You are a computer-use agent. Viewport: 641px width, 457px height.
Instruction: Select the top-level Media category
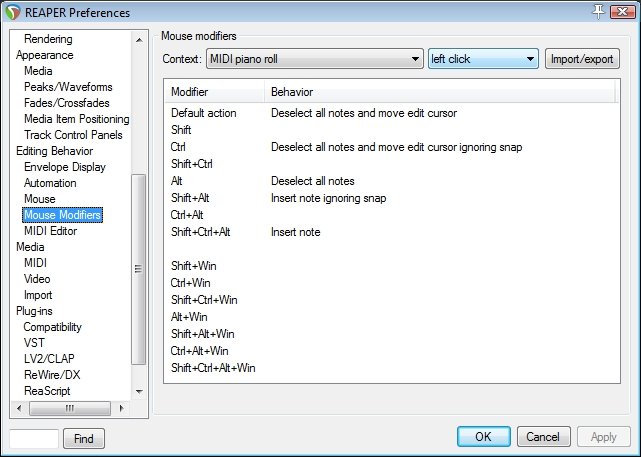30,247
